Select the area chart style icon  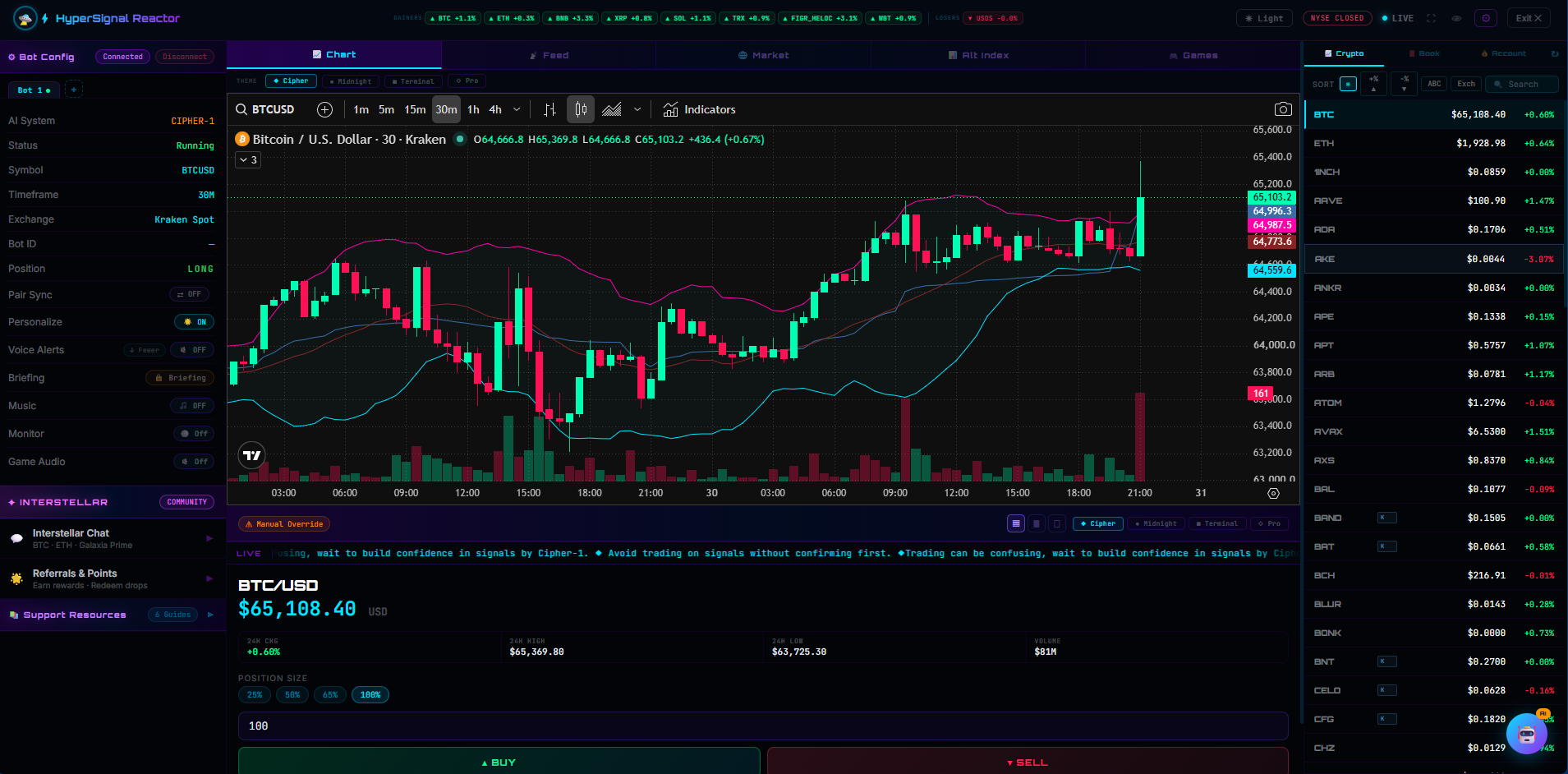[611, 109]
